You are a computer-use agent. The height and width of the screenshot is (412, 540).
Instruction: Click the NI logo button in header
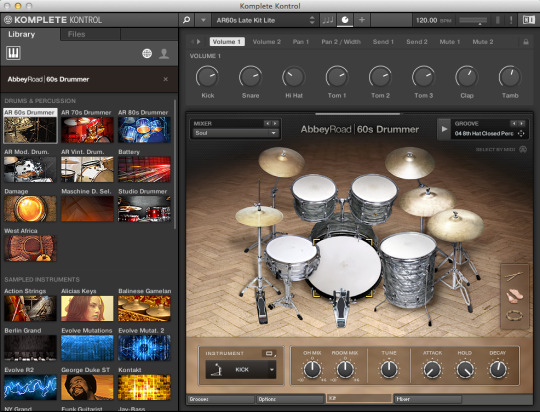pos(528,20)
